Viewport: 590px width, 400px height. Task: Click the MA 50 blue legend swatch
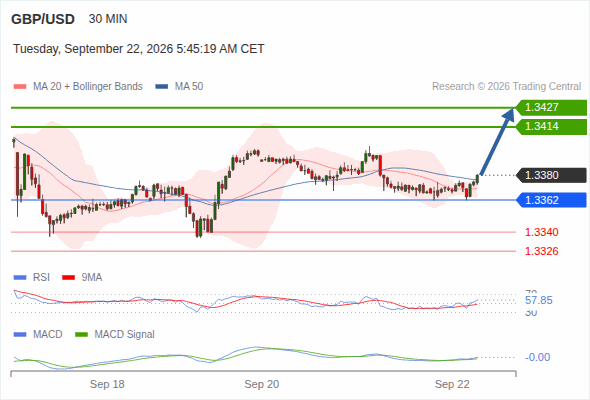[162, 87]
